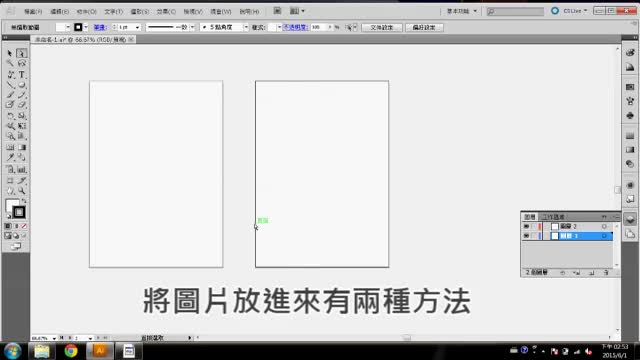This screenshot has height=360, width=640.
Task: Select the Eraser tool
Action: 22,105
